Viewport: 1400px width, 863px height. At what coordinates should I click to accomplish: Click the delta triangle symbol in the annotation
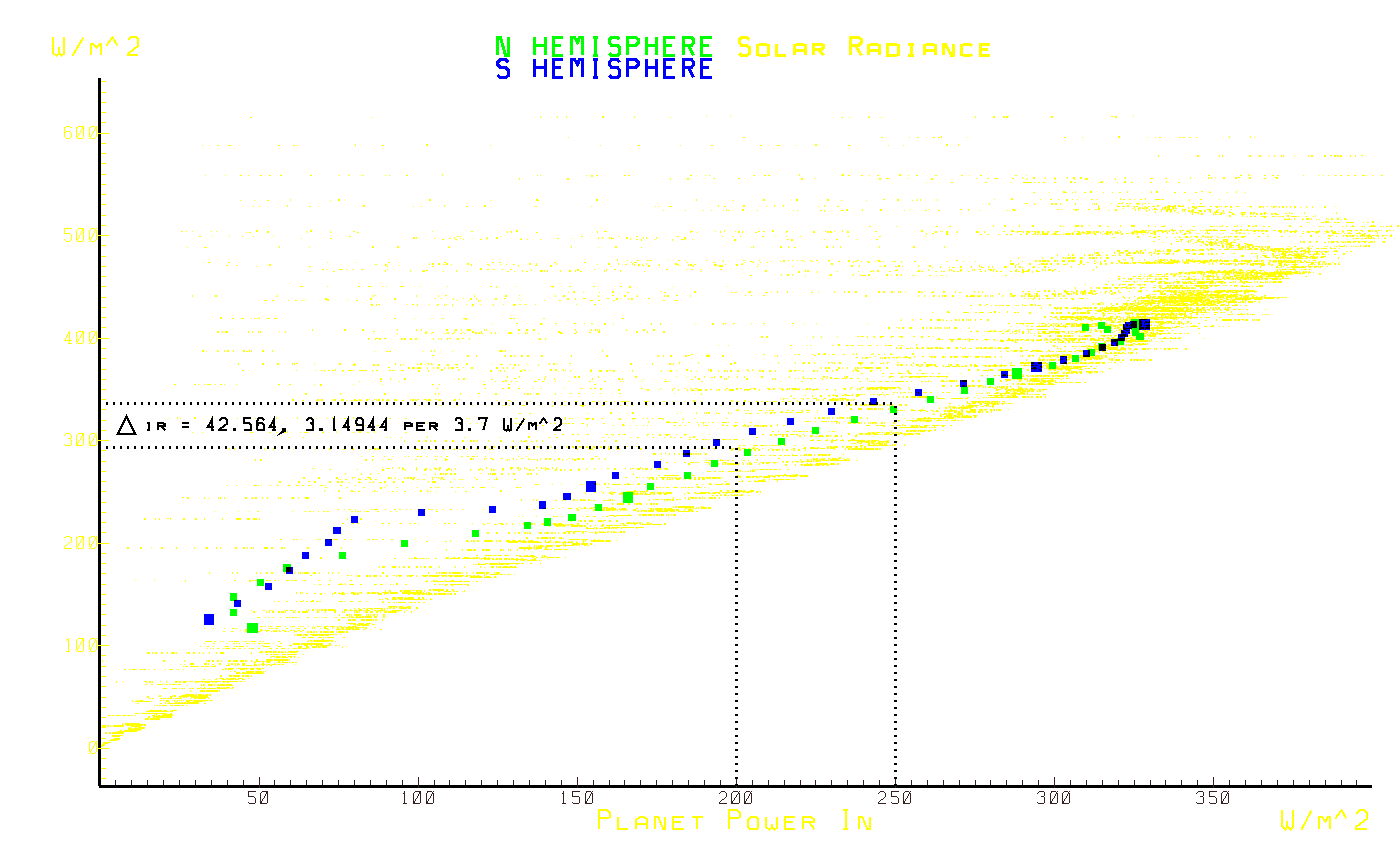[126, 425]
